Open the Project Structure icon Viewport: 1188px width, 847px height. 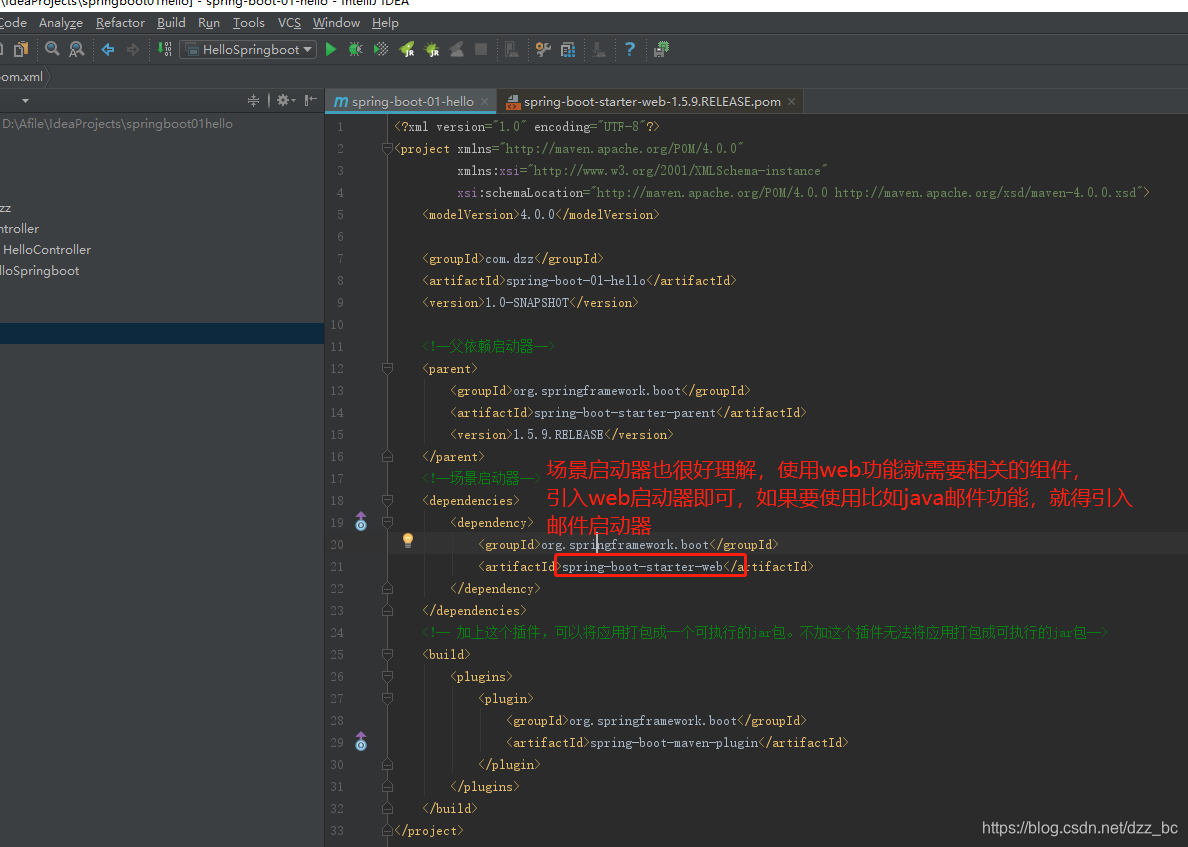click(x=567, y=49)
